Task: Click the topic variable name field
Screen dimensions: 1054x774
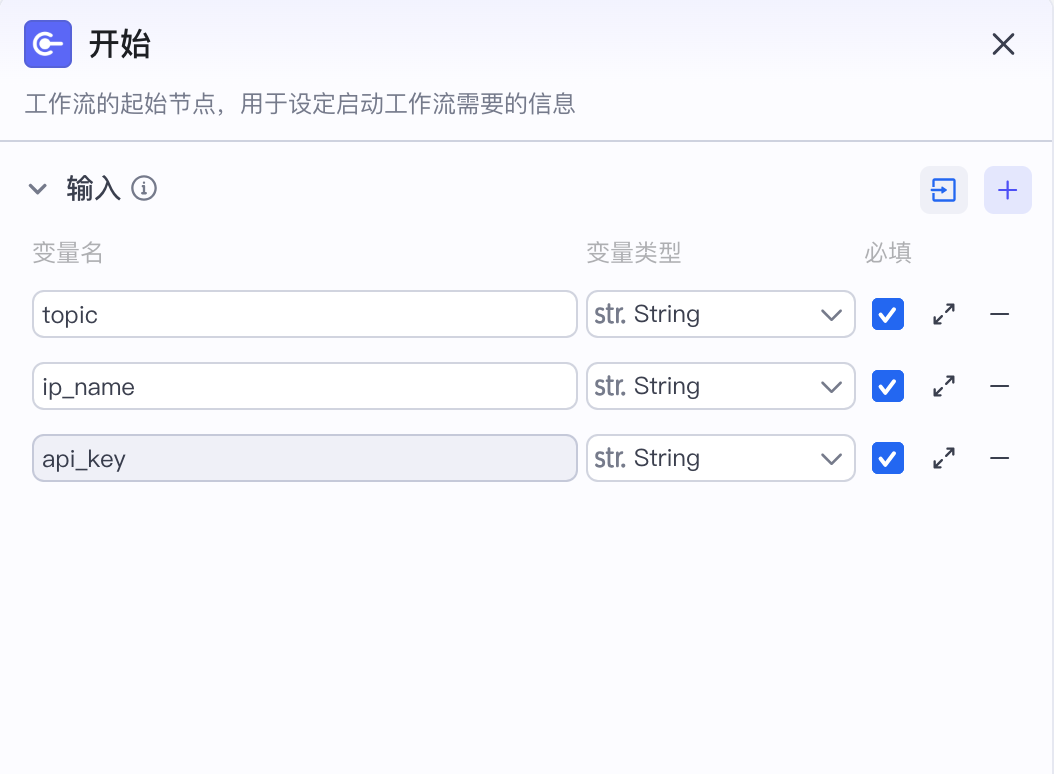Action: pos(304,314)
